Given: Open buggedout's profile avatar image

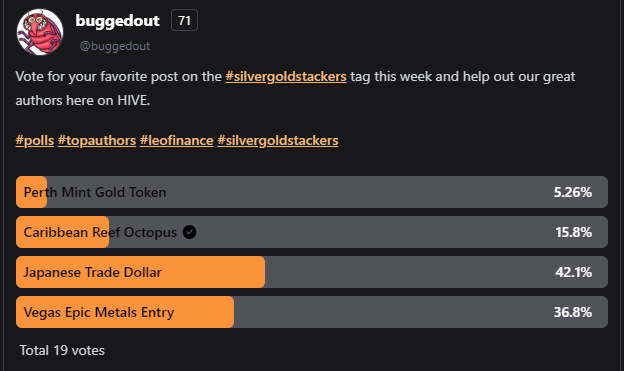Looking at the screenshot, I should pyautogui.click(x=40, y=32).
